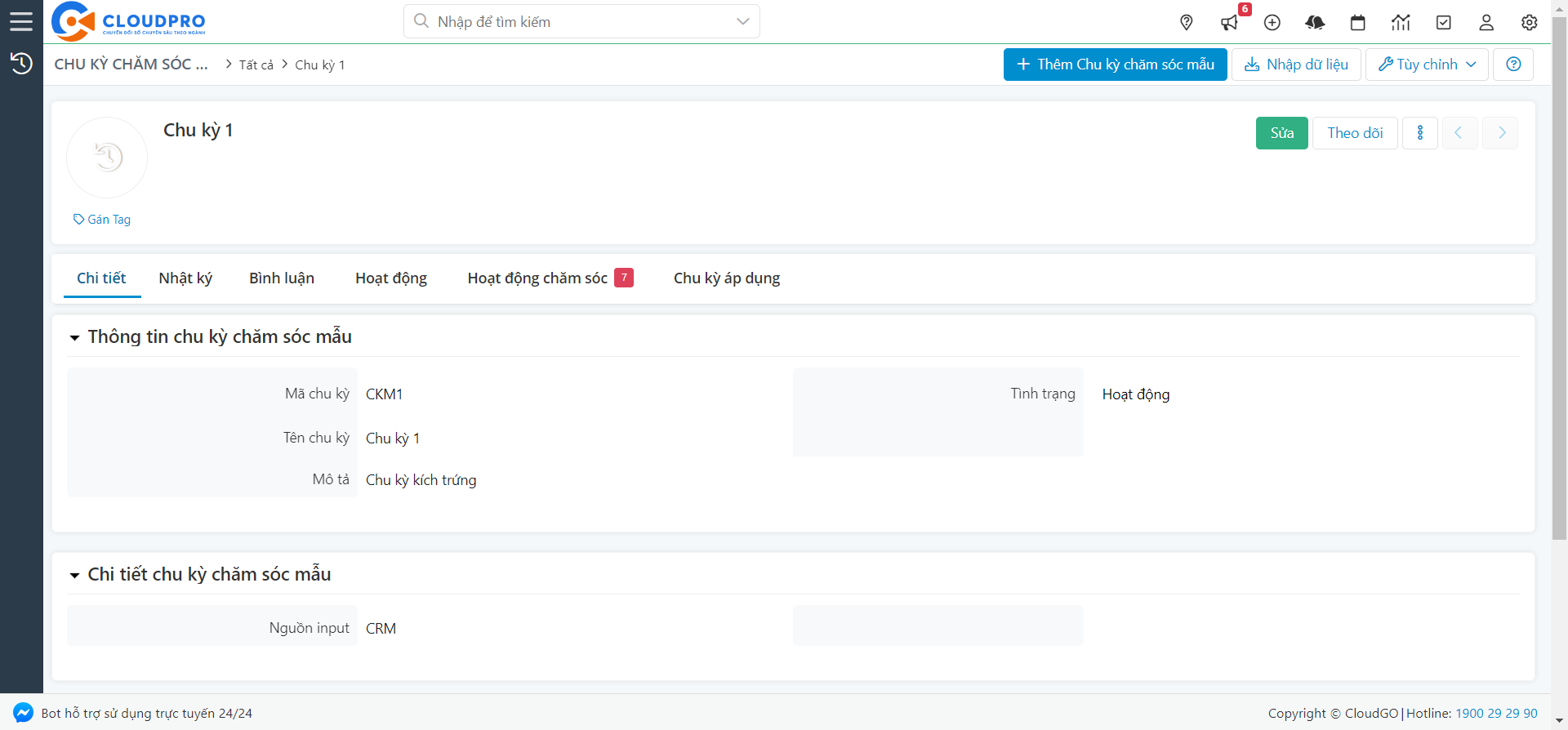Collapse Chi tiết chu kỳ chăm sóc mẫu section
Image resolution: width=1568 pixels, height=730 pixels.
click(74, 575)
